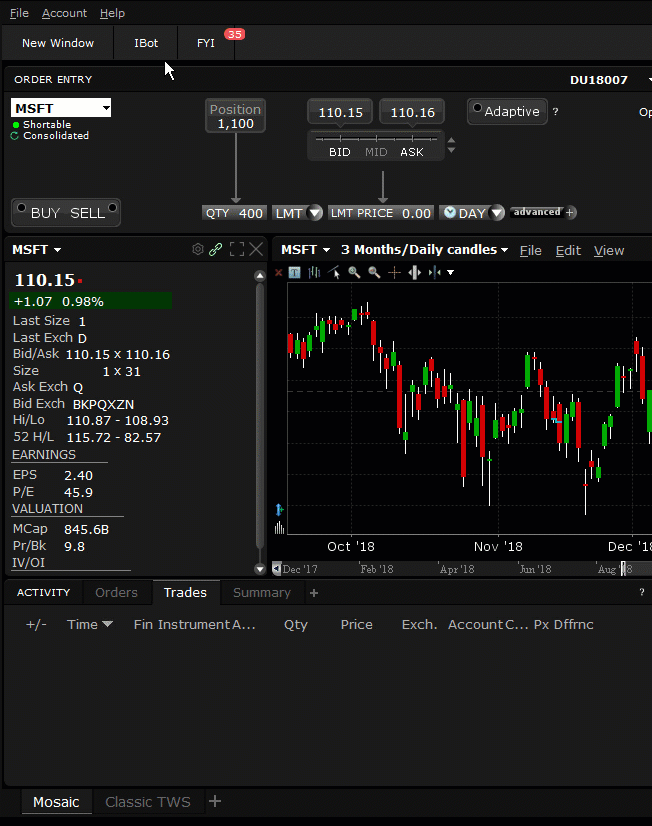Open the chart Edit menu
This screenshot has width=652, height=826.
[568, 251]
